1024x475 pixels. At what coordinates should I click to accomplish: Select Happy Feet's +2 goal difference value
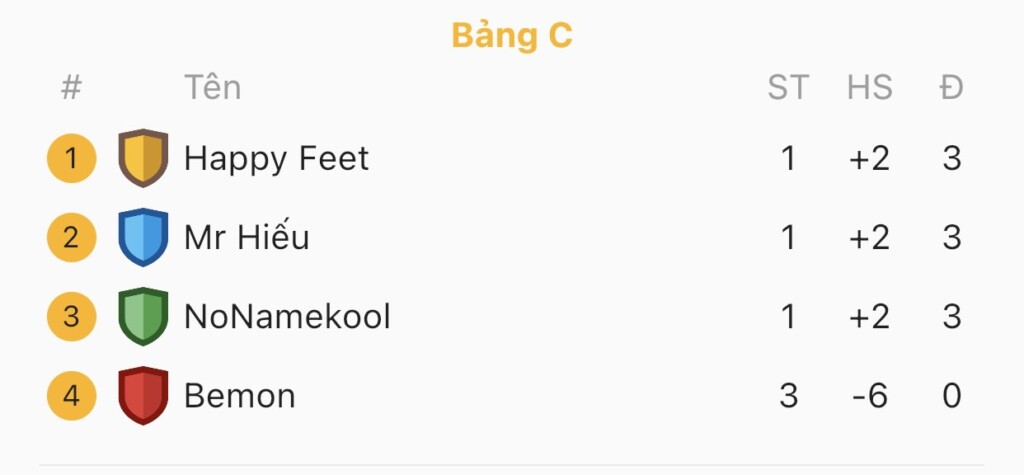pyautogui.click(x=869, y=159)
